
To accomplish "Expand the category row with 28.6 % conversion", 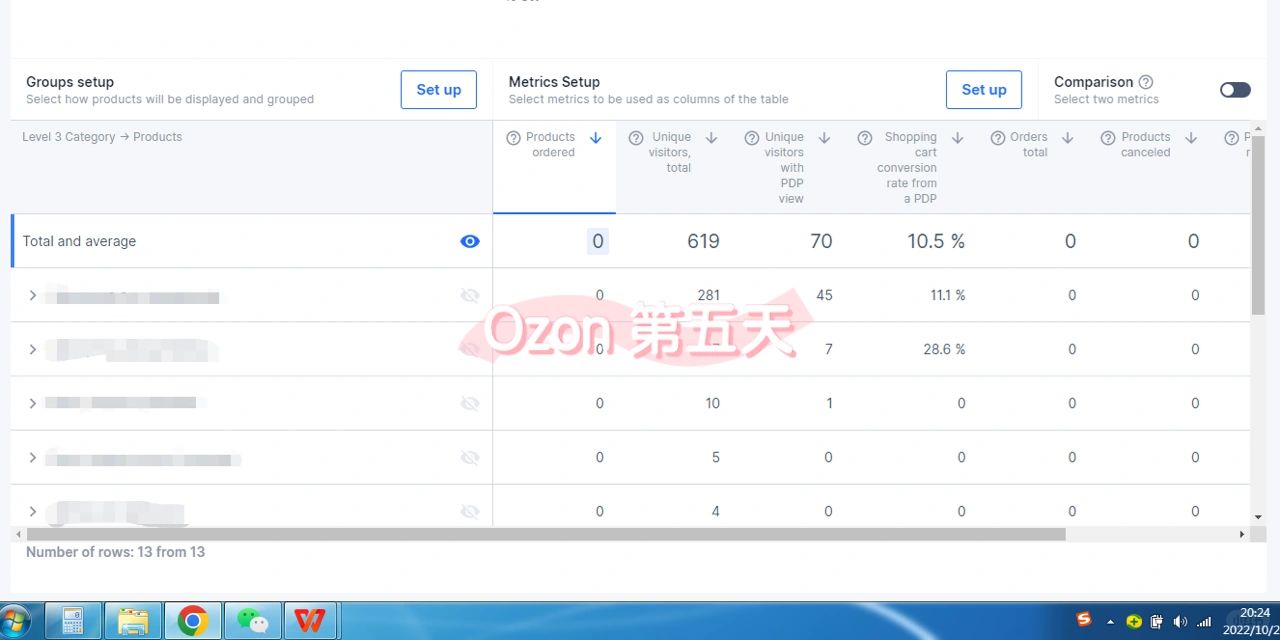I will point(33,349).
